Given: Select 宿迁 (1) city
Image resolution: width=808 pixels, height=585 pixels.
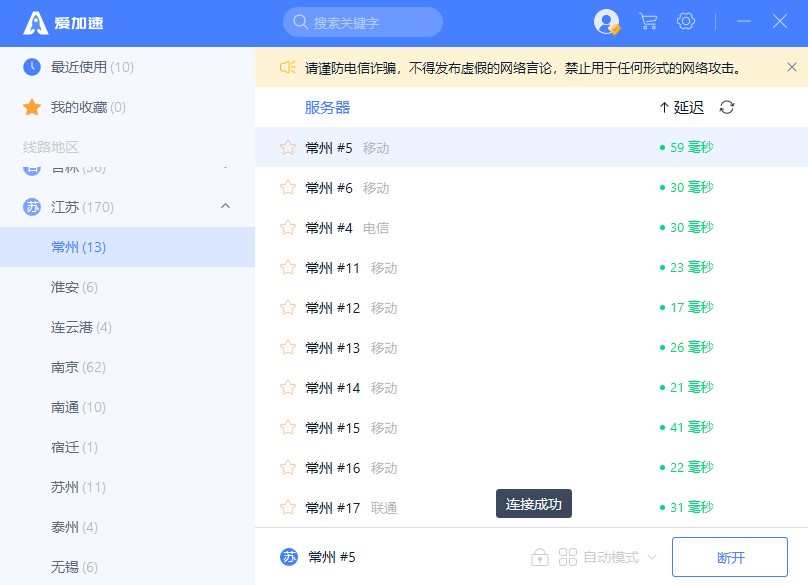Looking at the screenshot, I should click(127, 447).
